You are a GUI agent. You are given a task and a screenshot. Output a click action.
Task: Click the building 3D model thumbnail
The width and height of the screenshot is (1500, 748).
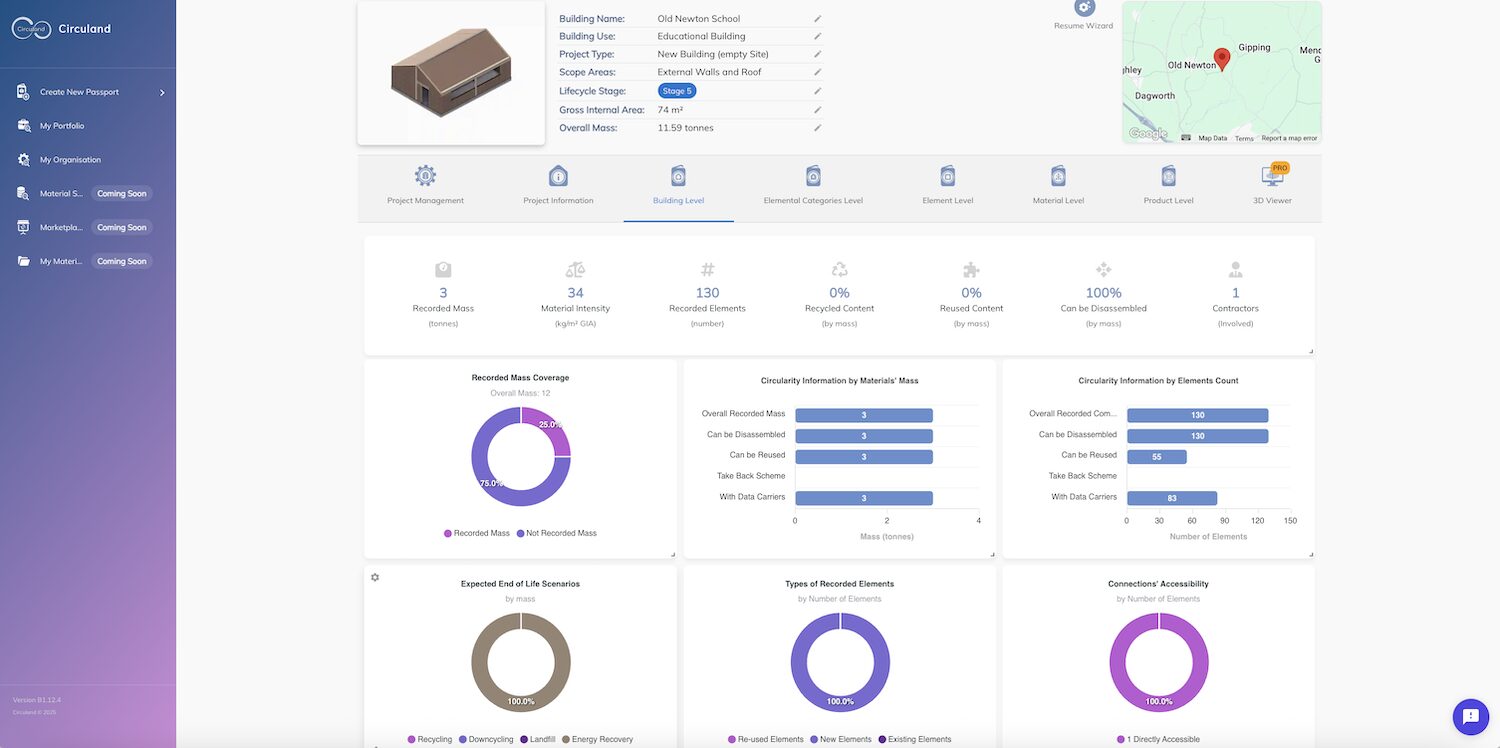[x=451, y=73]
